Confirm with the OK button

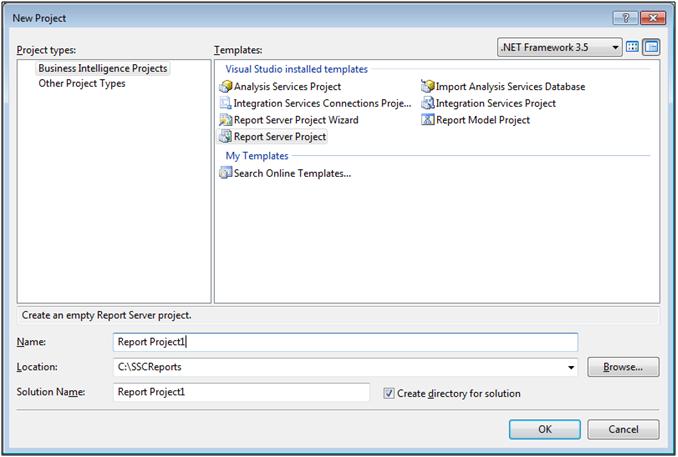(544, 429)
